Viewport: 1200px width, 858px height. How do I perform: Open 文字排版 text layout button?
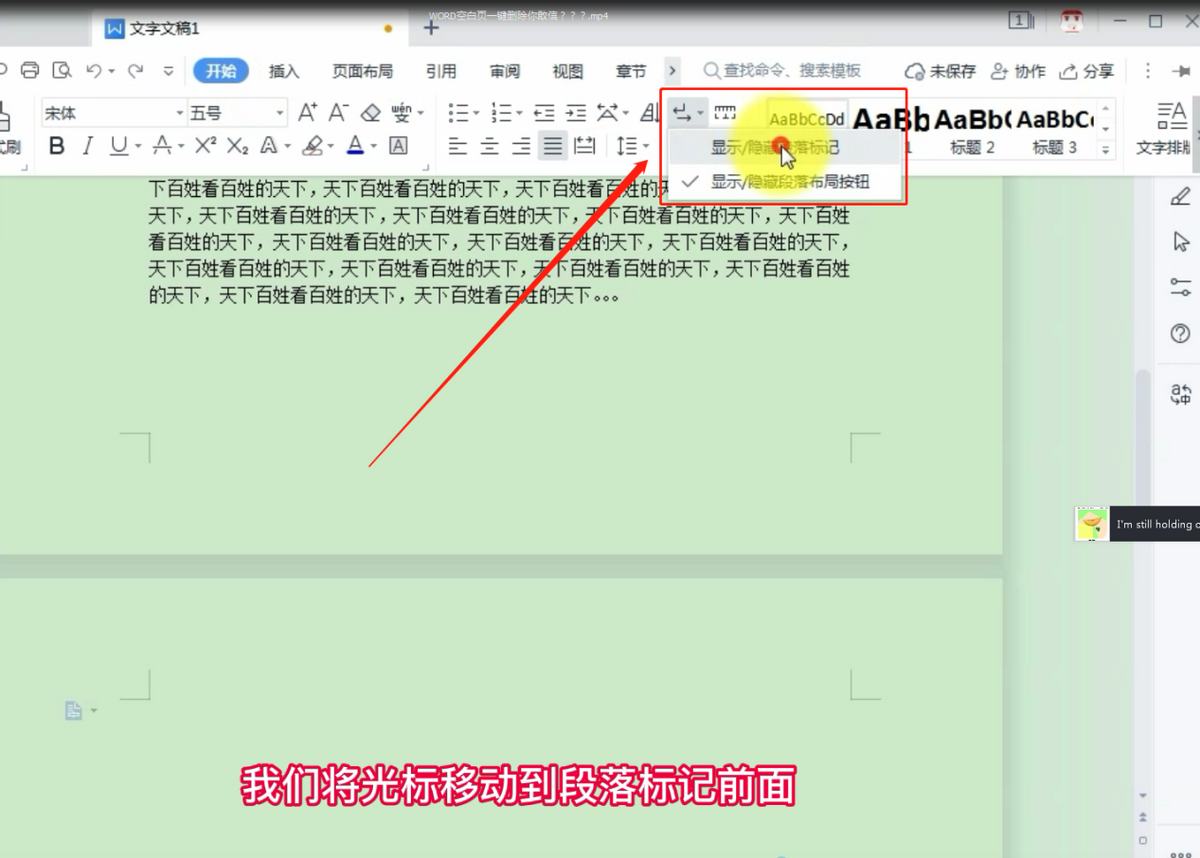coord(1165,128)
